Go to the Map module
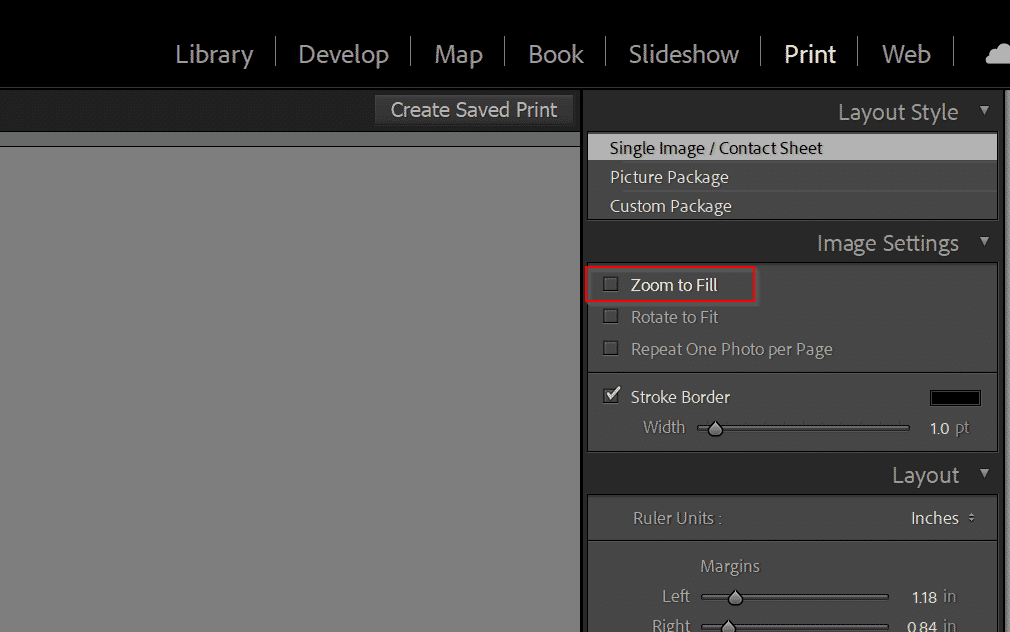Screen dimensions: 1010x632 pos(458,54)
